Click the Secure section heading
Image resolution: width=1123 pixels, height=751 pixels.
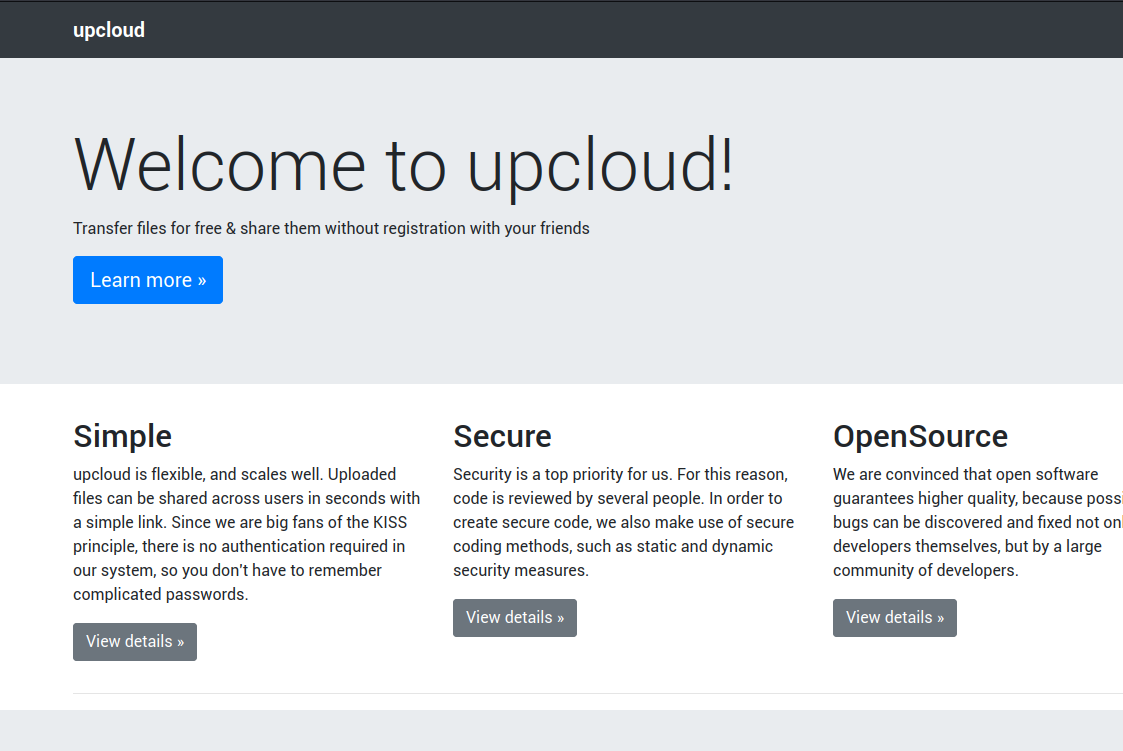click(x=502, y=436)
